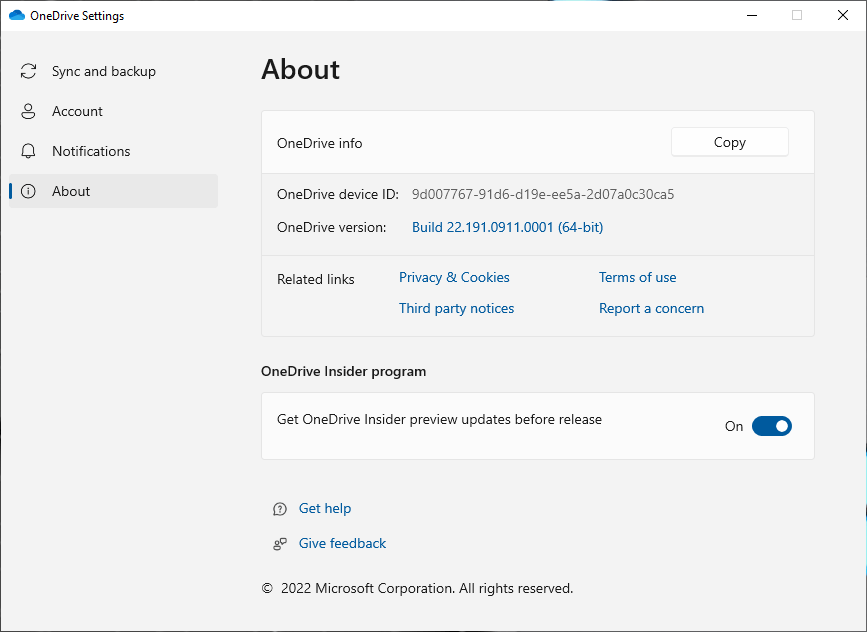The height and width of the screenshot is (632, 867).
Task: Open the Terms of use link
Action: click(x=637, y=277)
